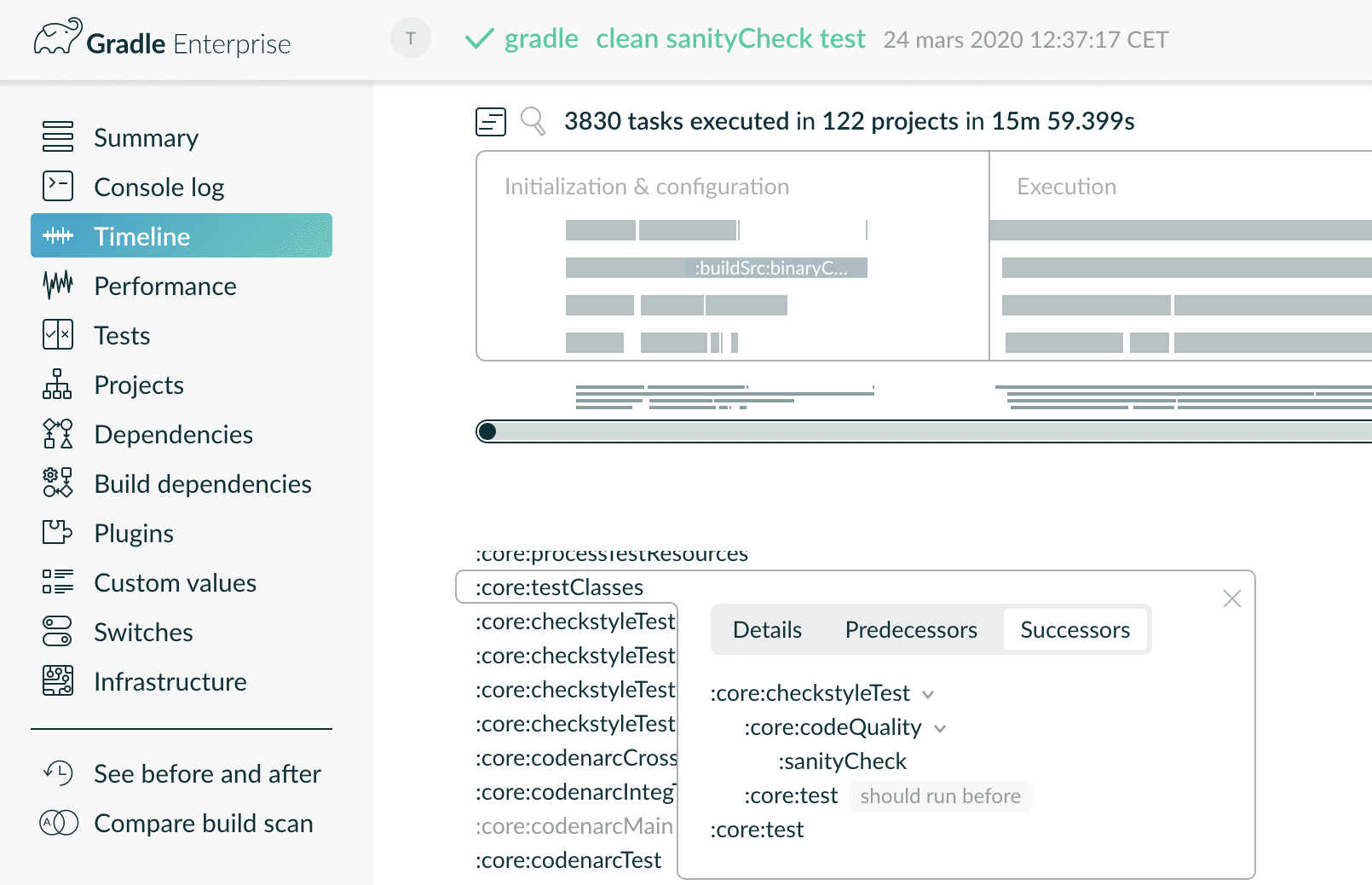Select the :core:codenarcMain task row
1372x885 pixels.
[574, 826]
